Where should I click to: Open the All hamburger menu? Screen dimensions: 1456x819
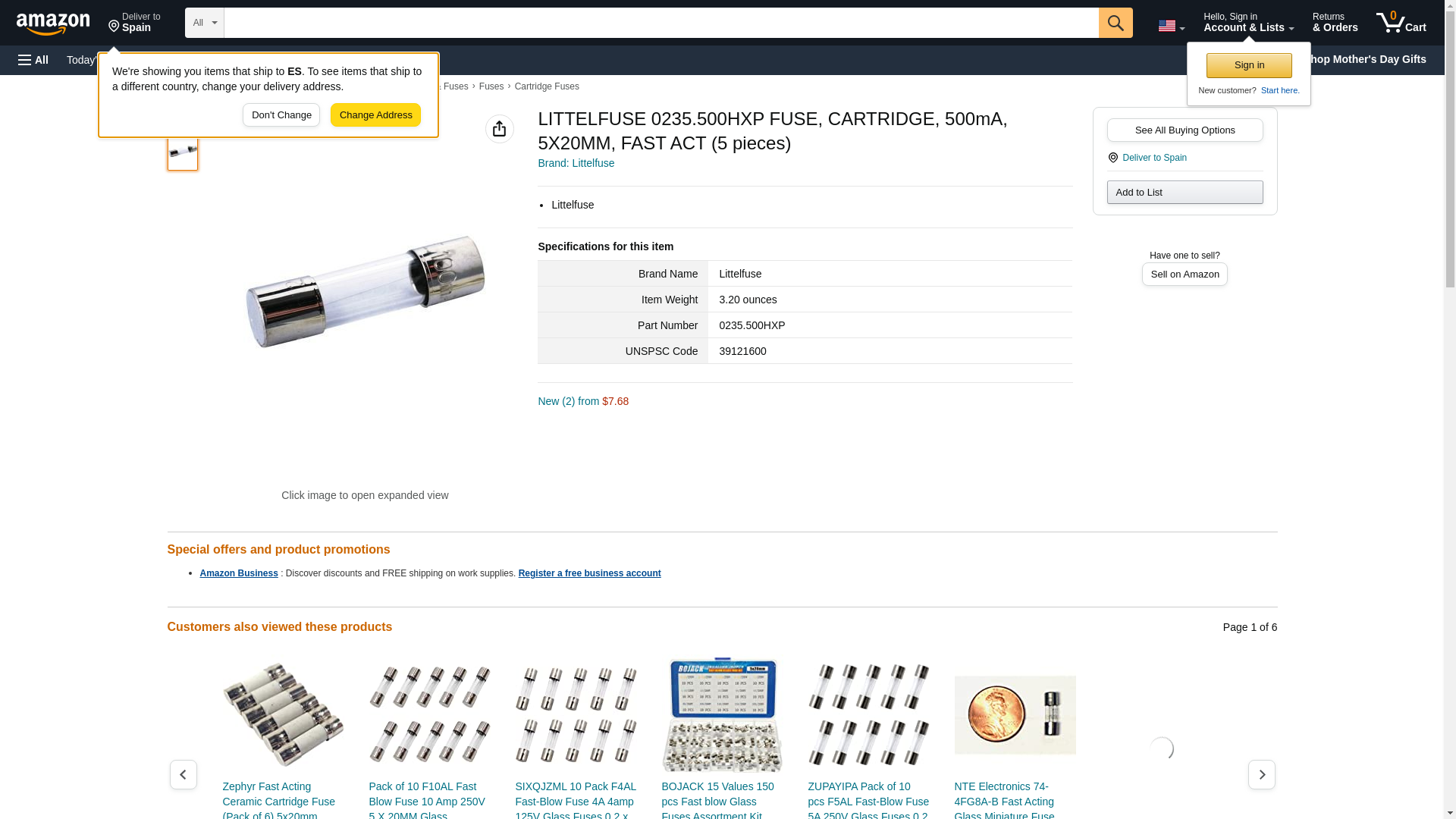(x=33, y=60)
